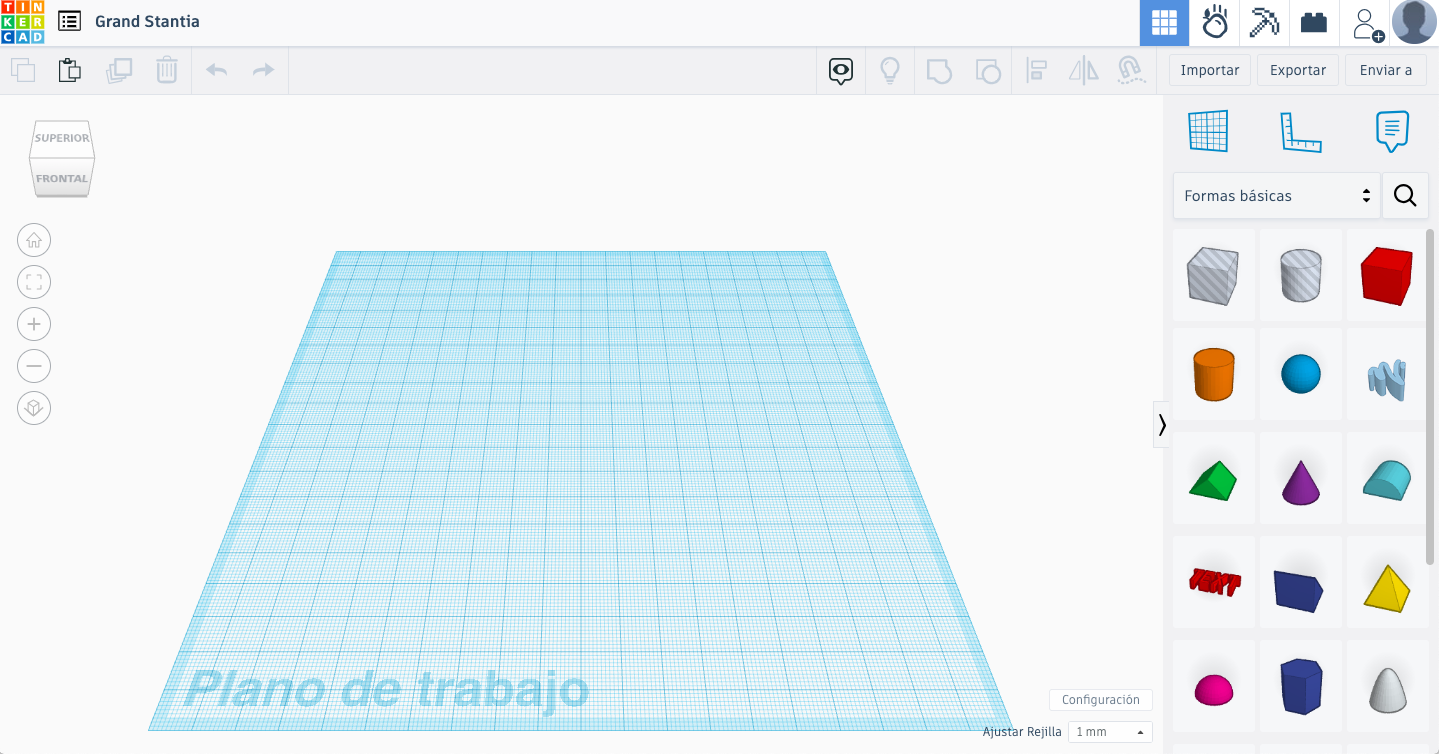Open the Ajustar Rejilla 1 mm dropdown
Screen dimensions: 1439x754
(x=1110, y=732)
